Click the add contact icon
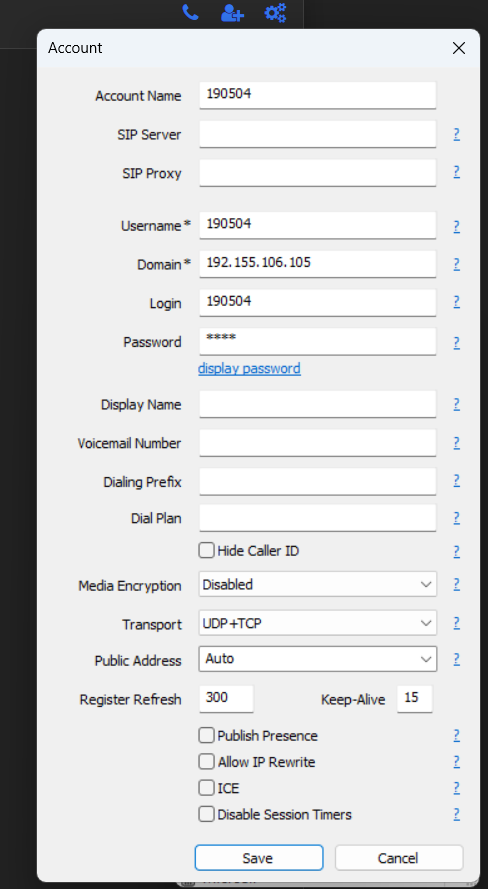 click(232, 12)
